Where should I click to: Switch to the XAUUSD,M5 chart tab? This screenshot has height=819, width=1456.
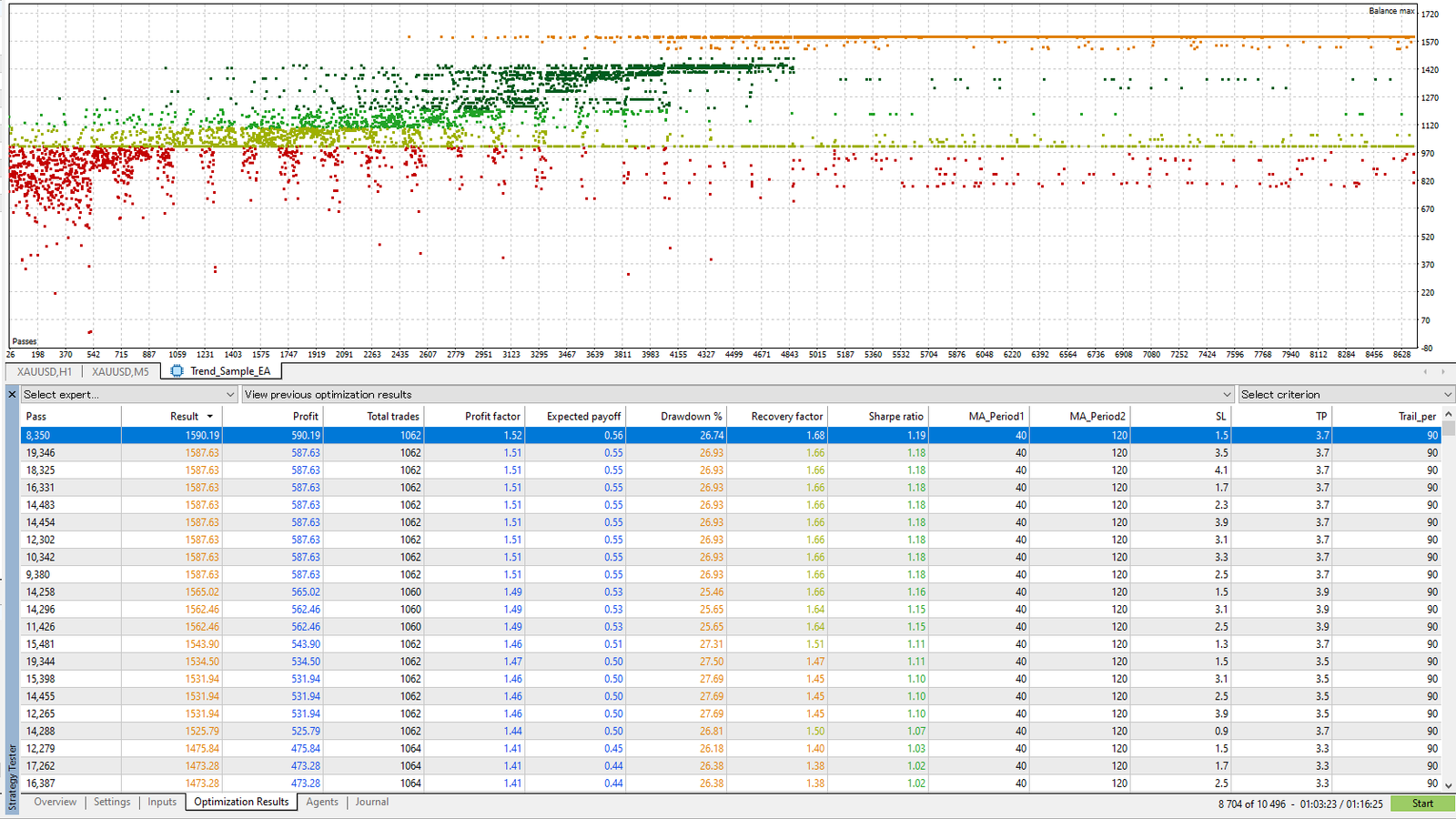(120, 371)
